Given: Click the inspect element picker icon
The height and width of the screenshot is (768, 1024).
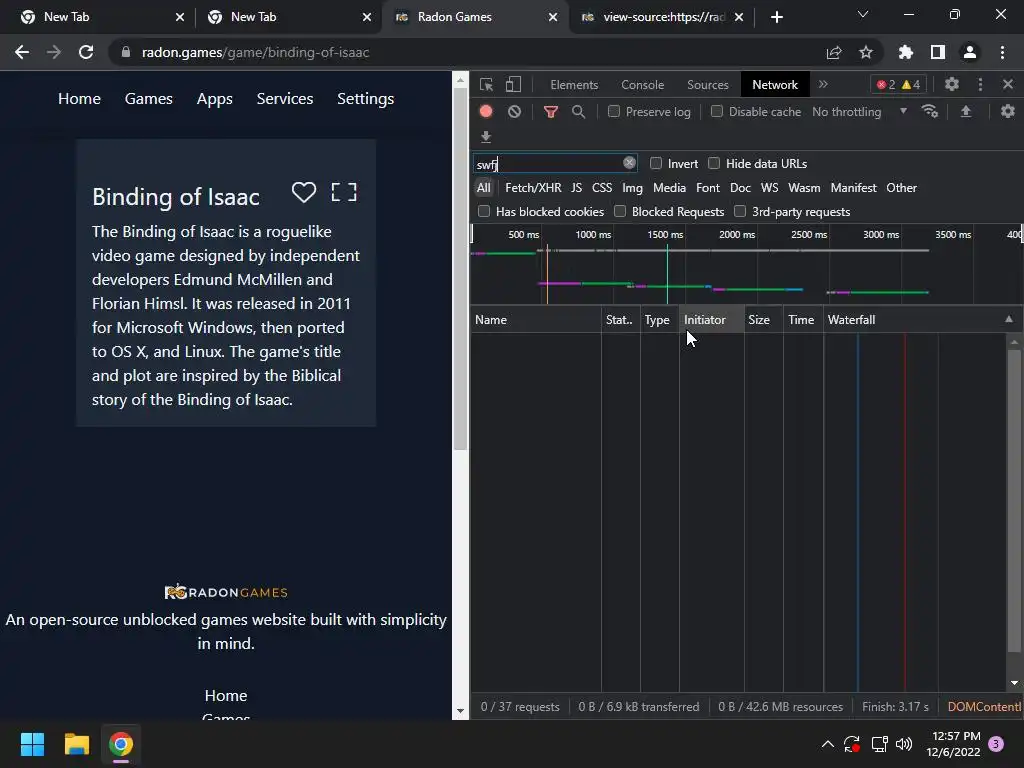Looking at the screenshot, I should [x=486, y=84].
